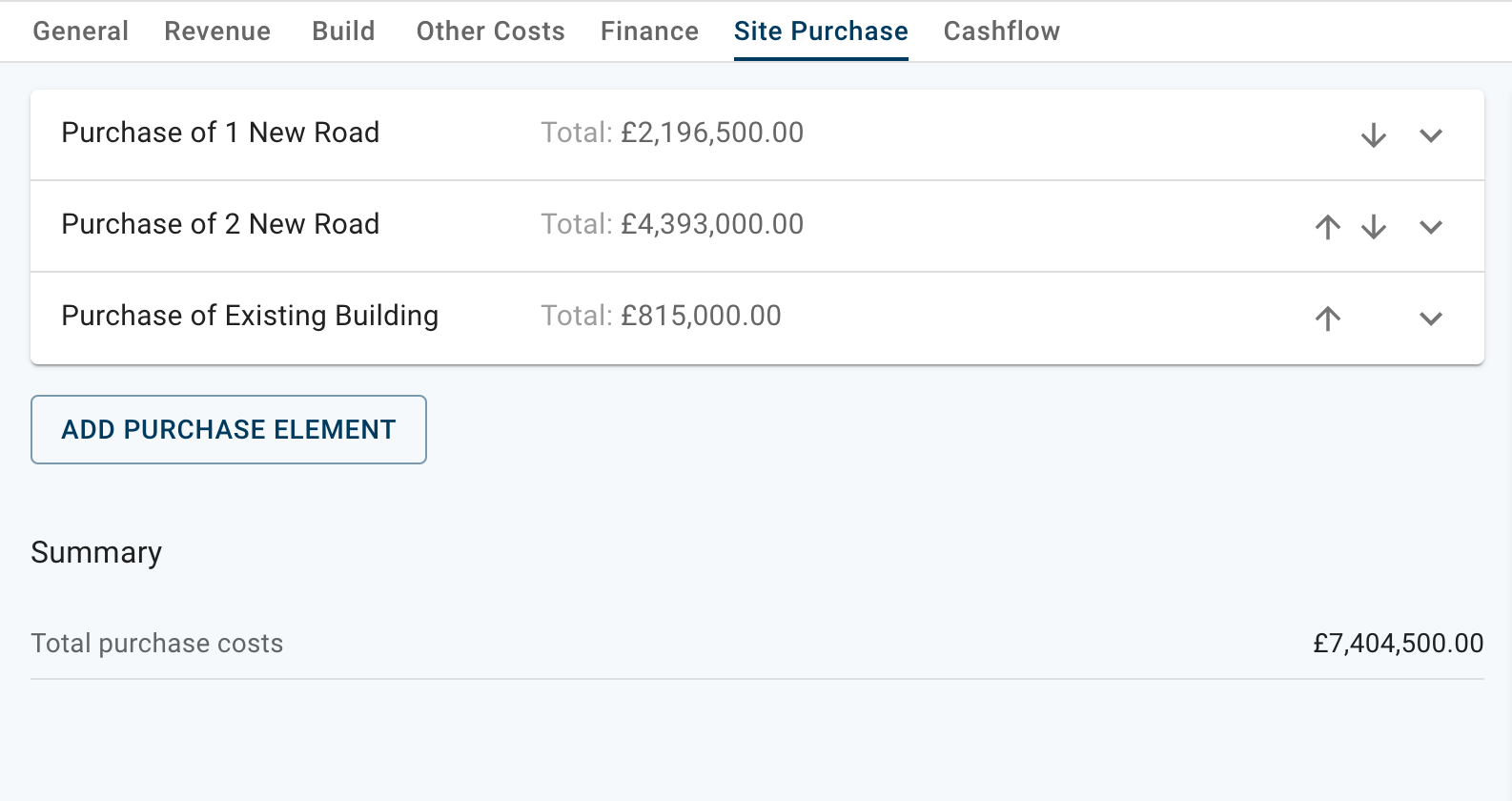
Task: Switch to the Cashflow tab
Action: pyautogui.click(x=1002, y=31)
